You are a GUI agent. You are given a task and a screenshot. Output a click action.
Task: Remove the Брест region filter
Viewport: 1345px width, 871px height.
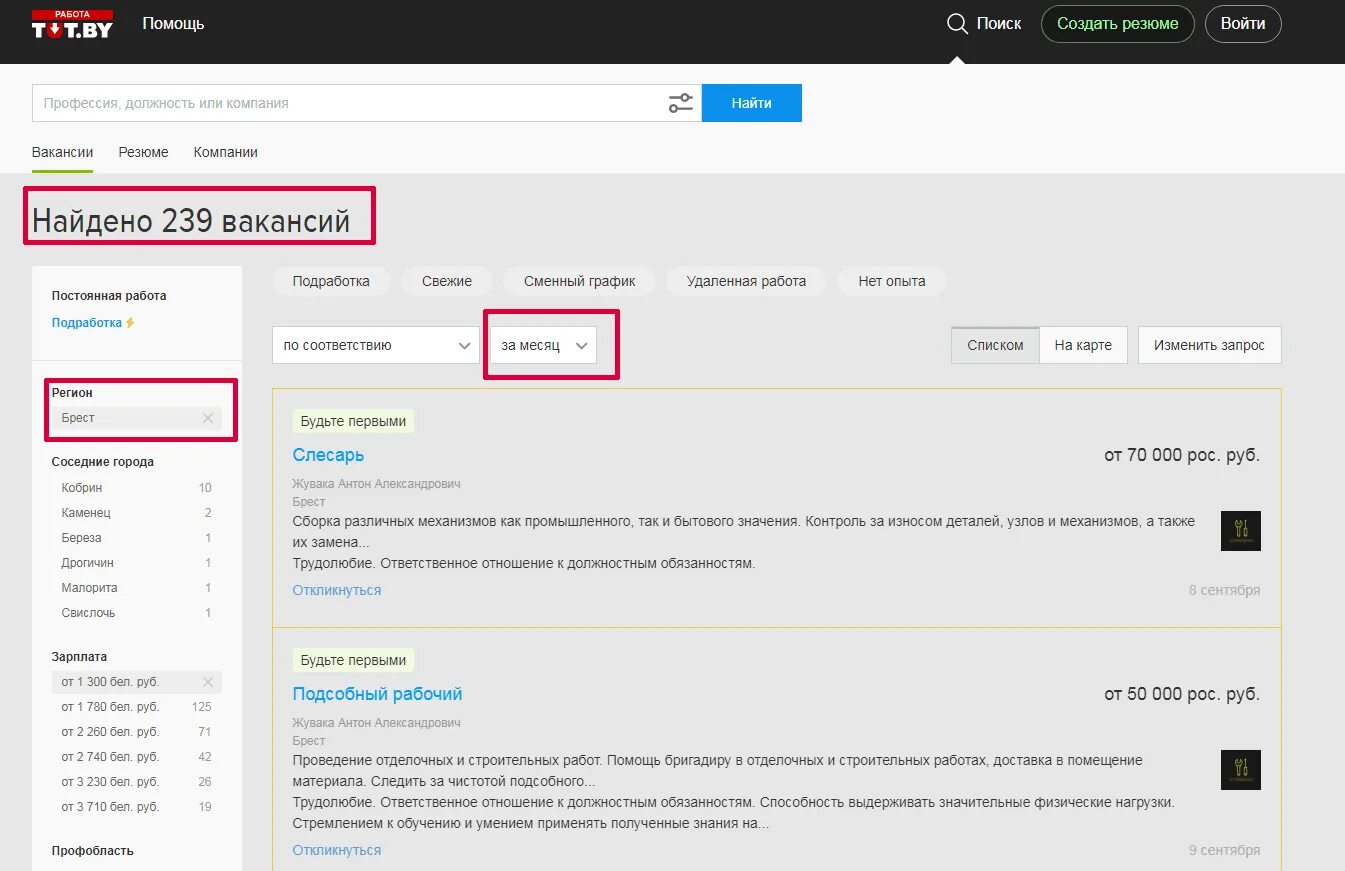point(208,418)
